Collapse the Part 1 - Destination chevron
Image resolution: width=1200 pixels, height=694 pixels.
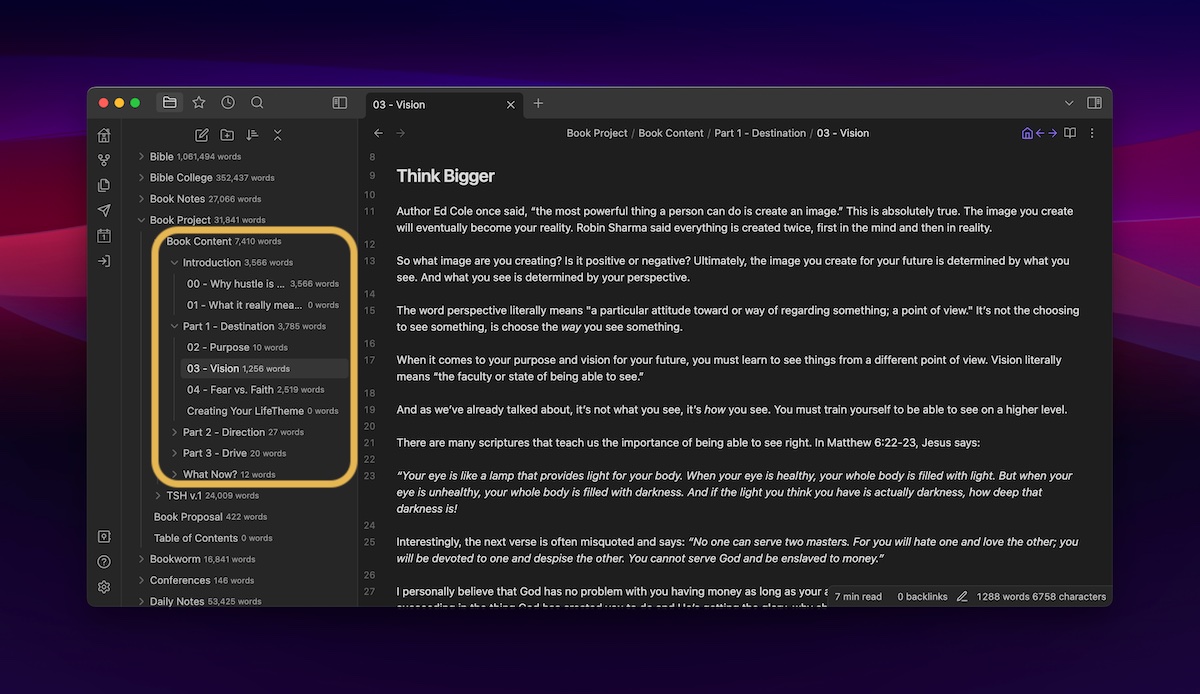coord(174,326)
